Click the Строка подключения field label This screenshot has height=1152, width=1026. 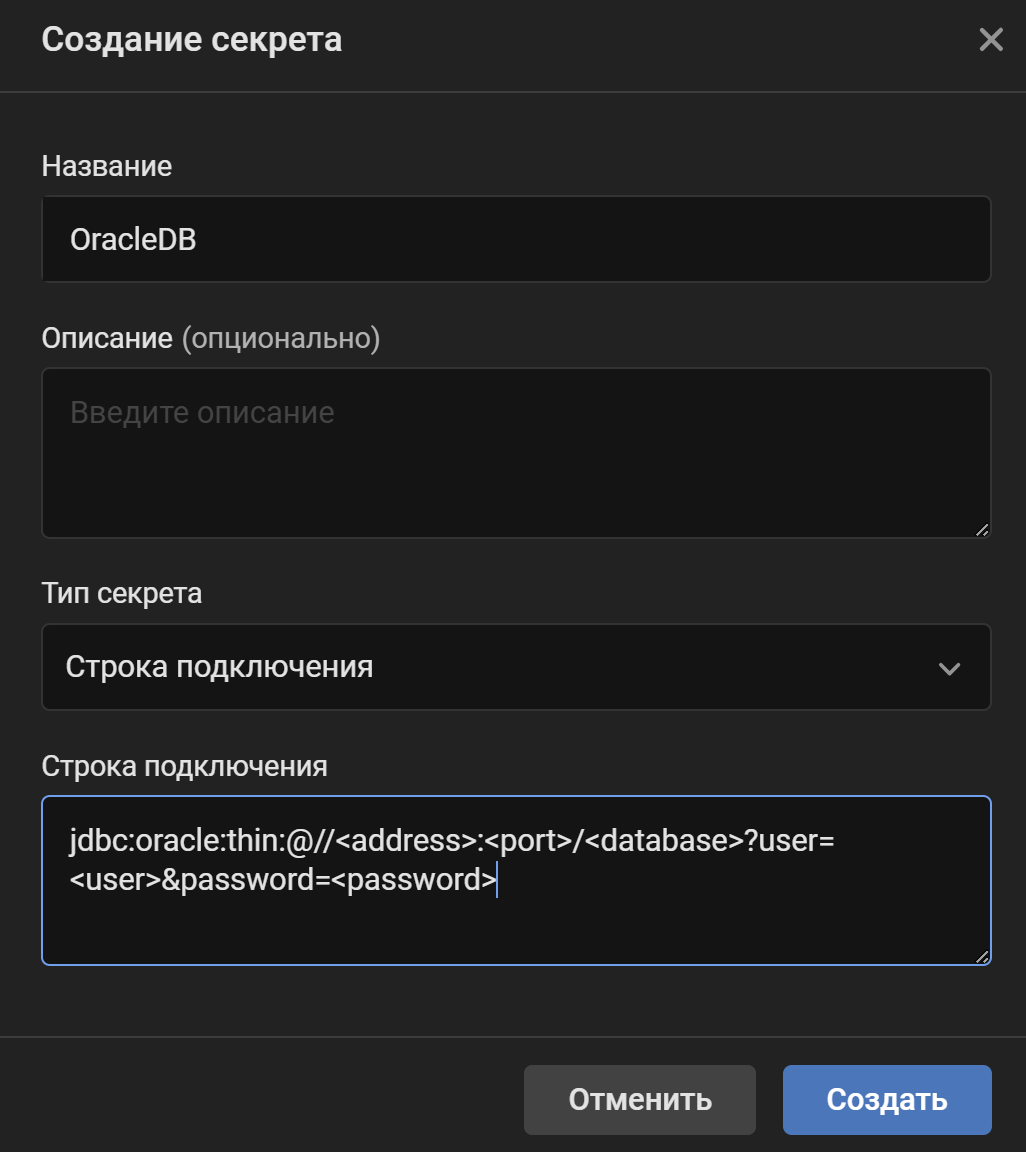coord(185,765)
